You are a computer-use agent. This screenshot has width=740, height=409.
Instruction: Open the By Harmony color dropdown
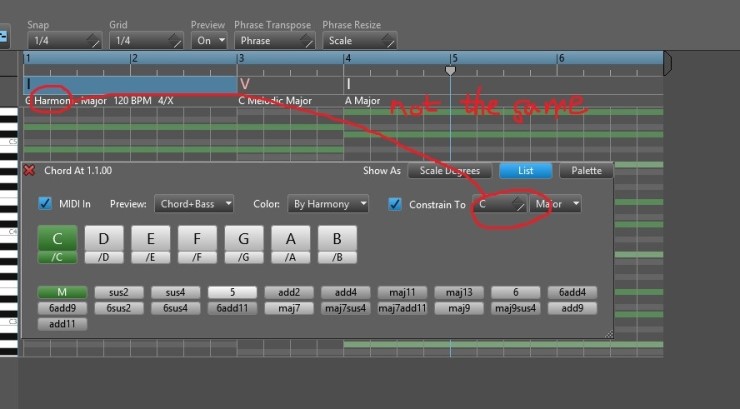point(328,204)
